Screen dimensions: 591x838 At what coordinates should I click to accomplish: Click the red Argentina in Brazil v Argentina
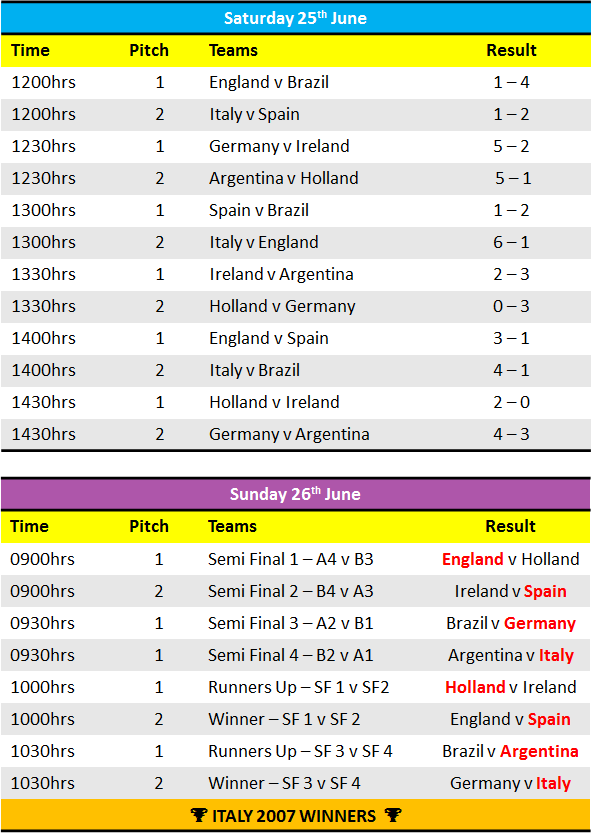pos(539,751)
